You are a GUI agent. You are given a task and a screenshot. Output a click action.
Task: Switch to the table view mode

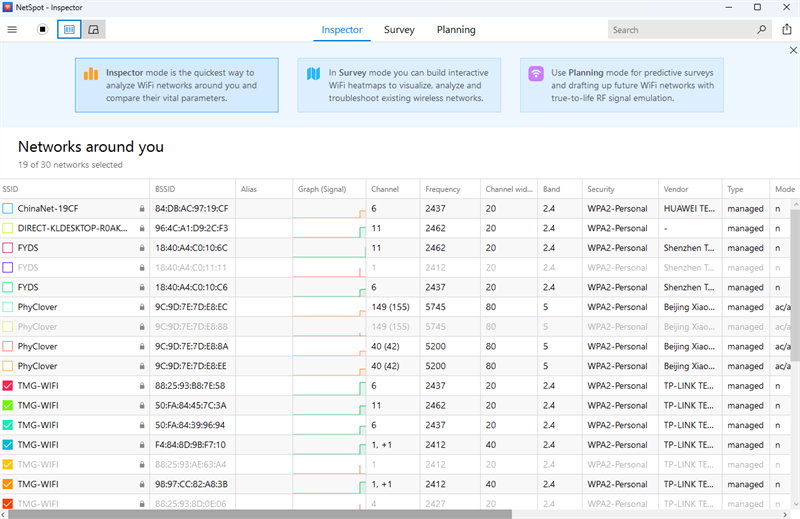click(69, 30)
